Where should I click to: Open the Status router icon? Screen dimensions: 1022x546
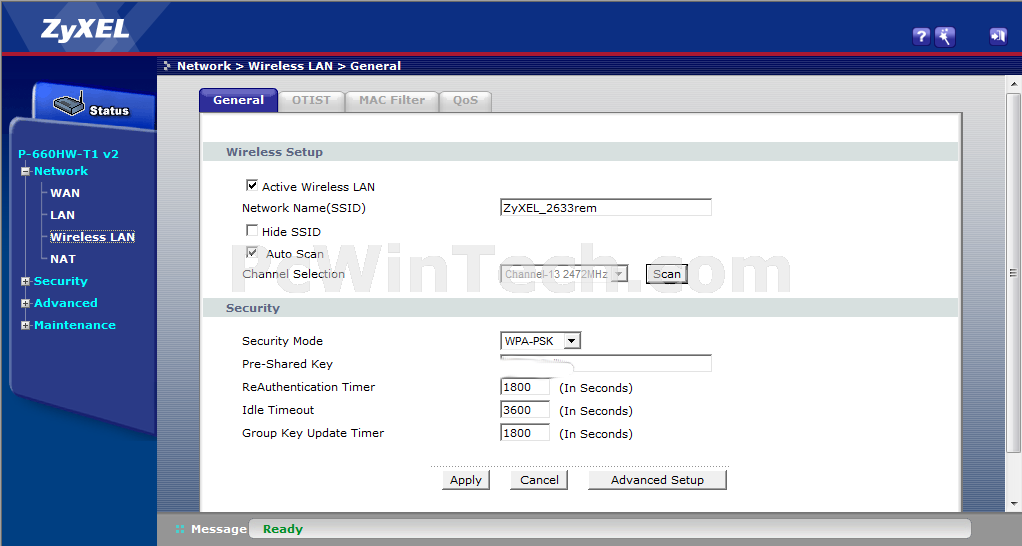[69, 103]
